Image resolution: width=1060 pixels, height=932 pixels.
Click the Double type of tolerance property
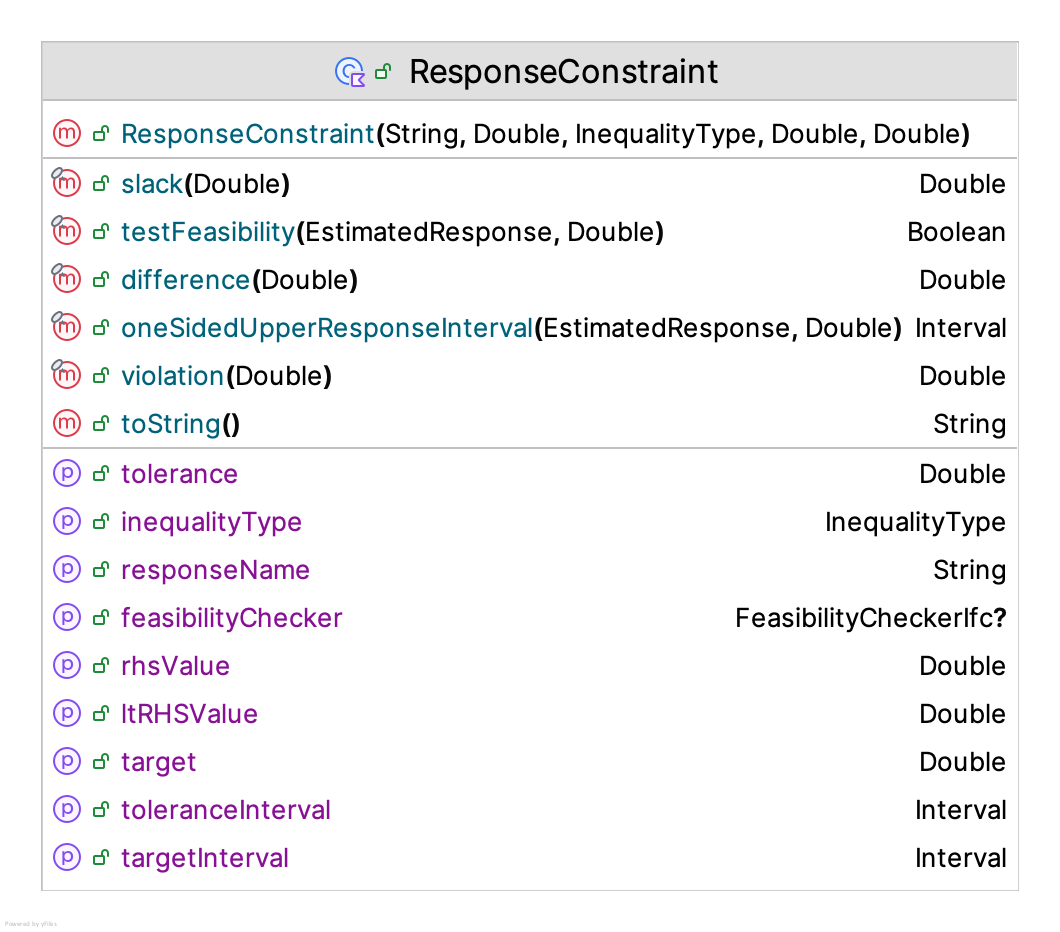[x=963, y=474]
